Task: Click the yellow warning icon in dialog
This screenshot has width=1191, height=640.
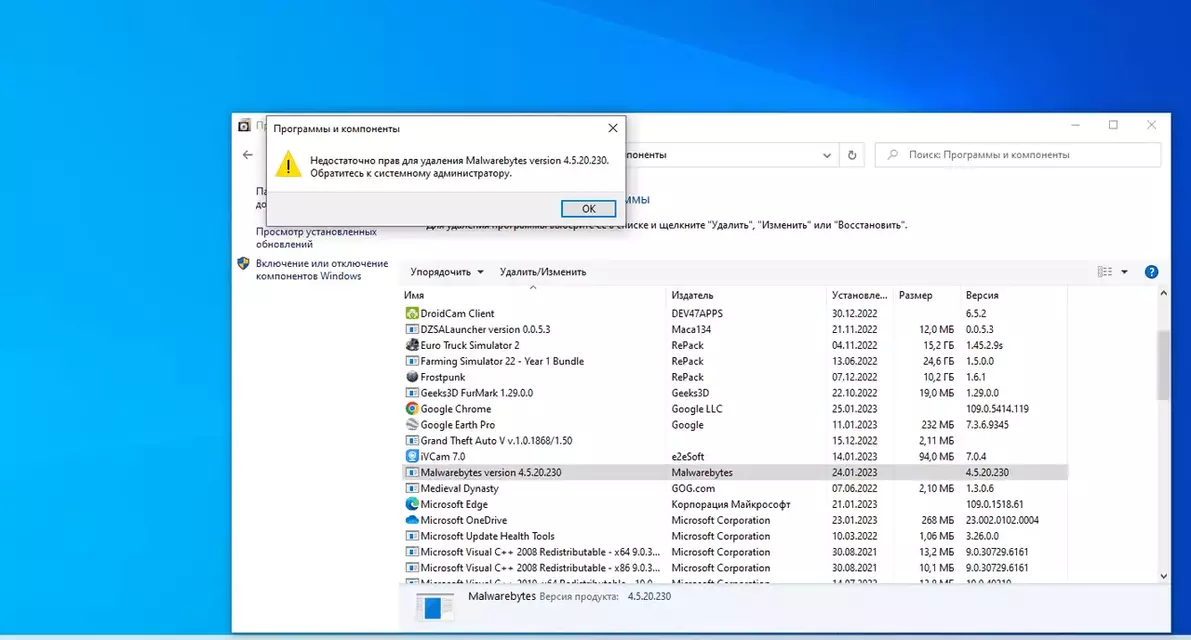Action: [x=288, y=164]
